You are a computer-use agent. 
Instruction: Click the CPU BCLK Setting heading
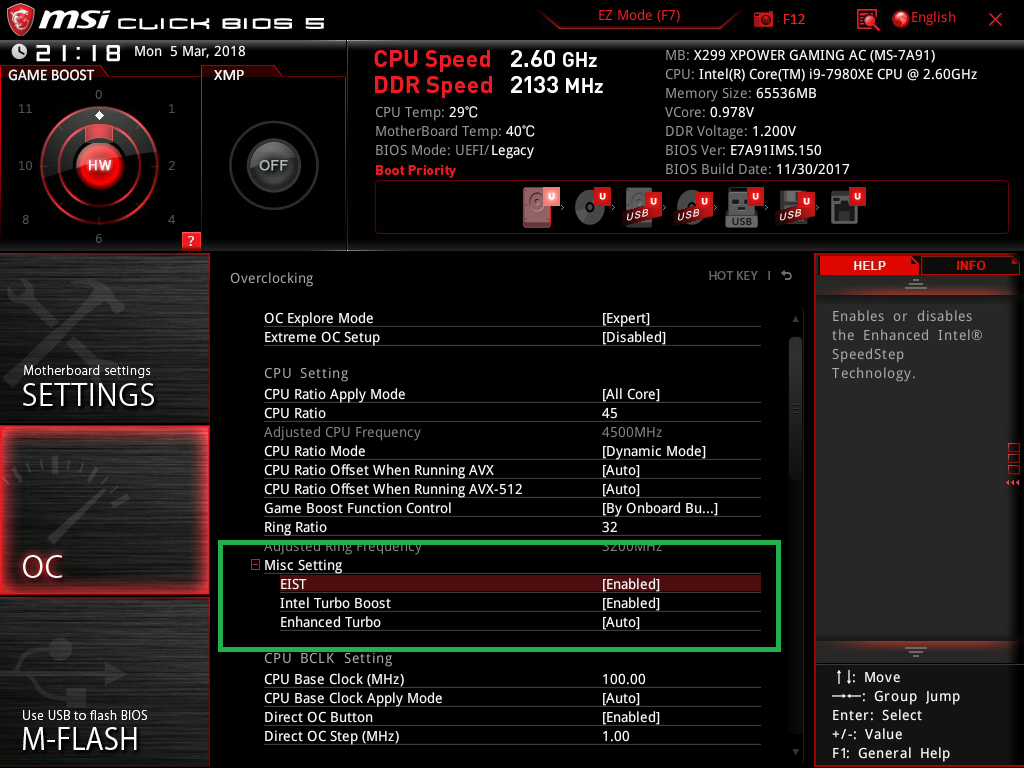[328, 658]
